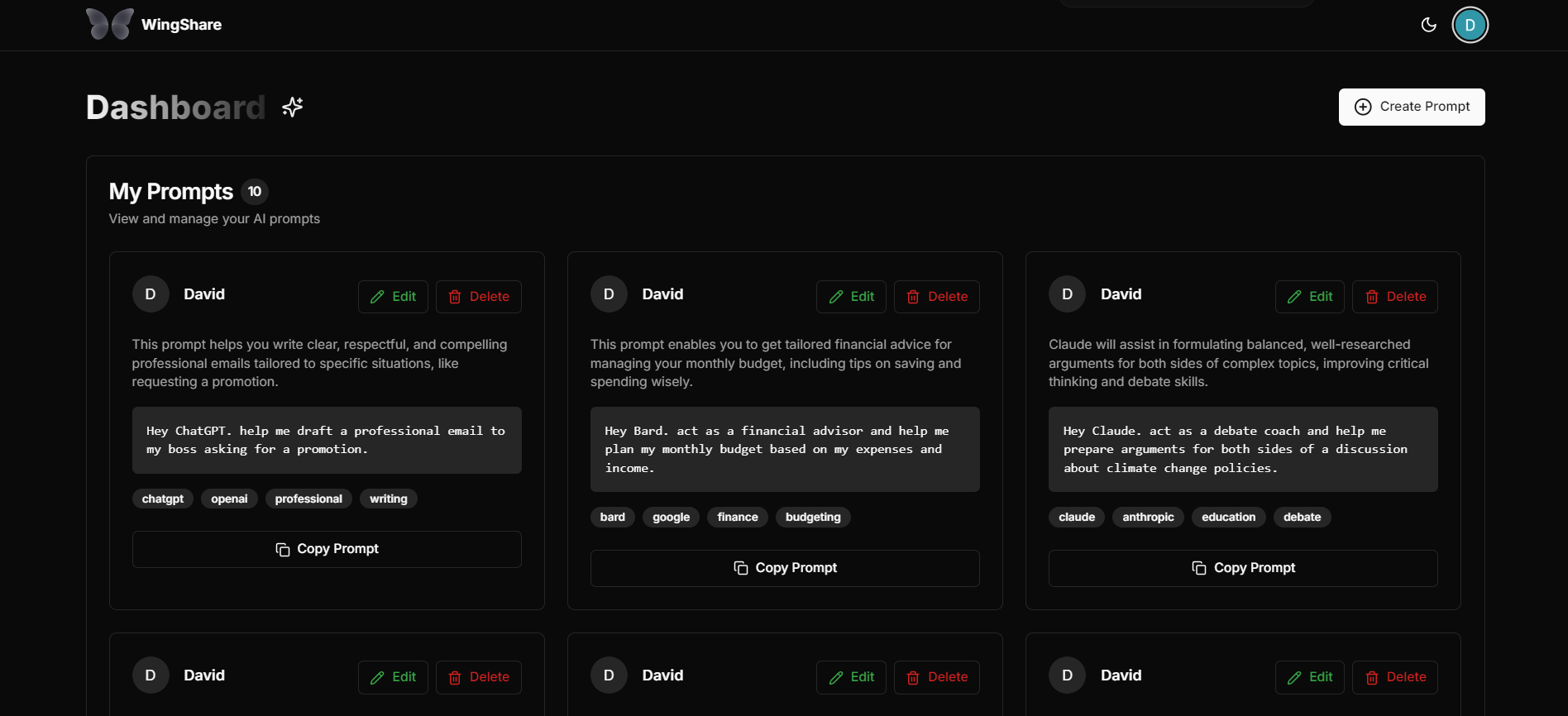Delete the ChatGPT professional email prompt
Image resolution: width=1568 pixels, height=716 pixels.
pos(479,297)
